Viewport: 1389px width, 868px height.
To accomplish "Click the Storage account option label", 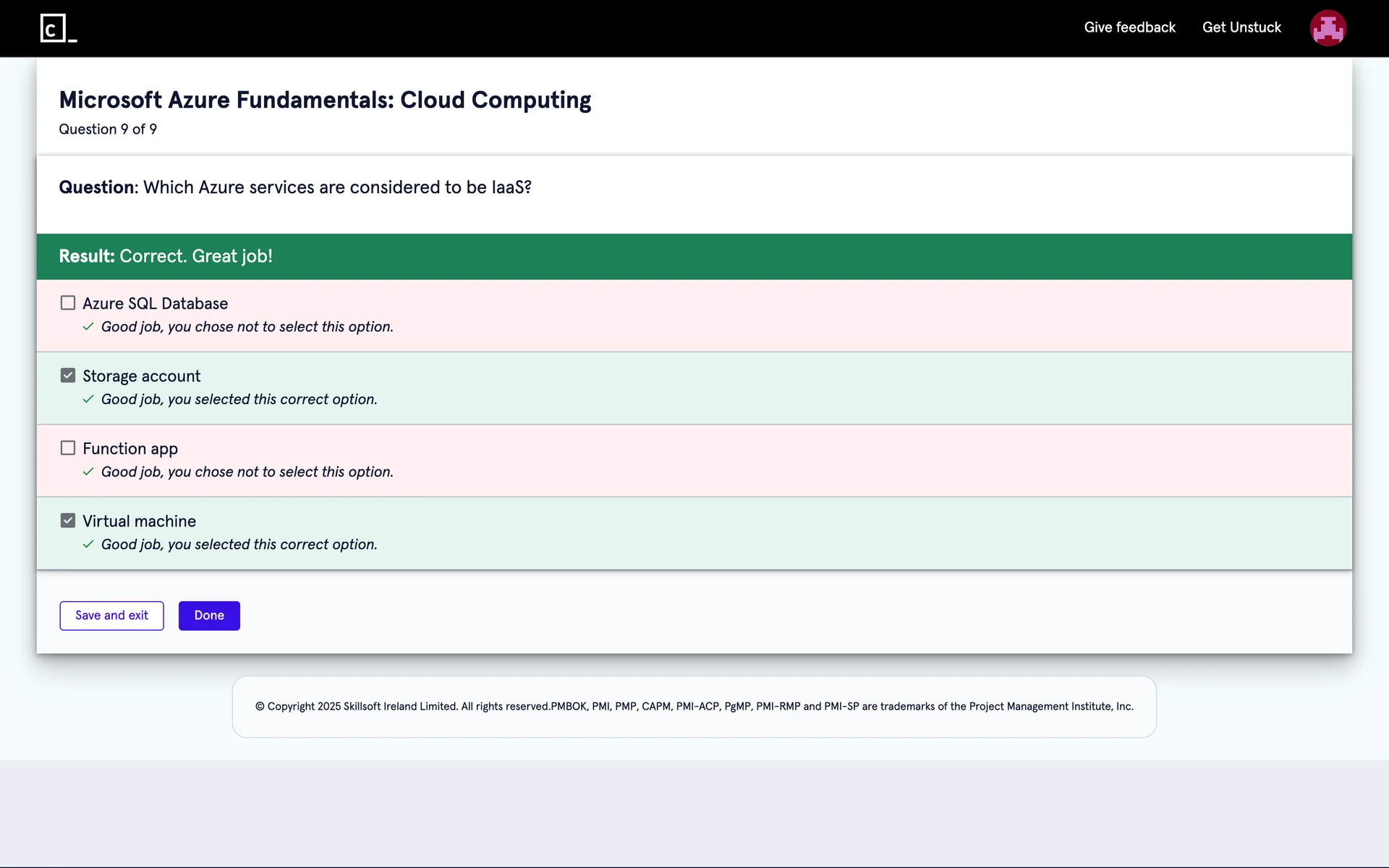I will pos(141,376).
